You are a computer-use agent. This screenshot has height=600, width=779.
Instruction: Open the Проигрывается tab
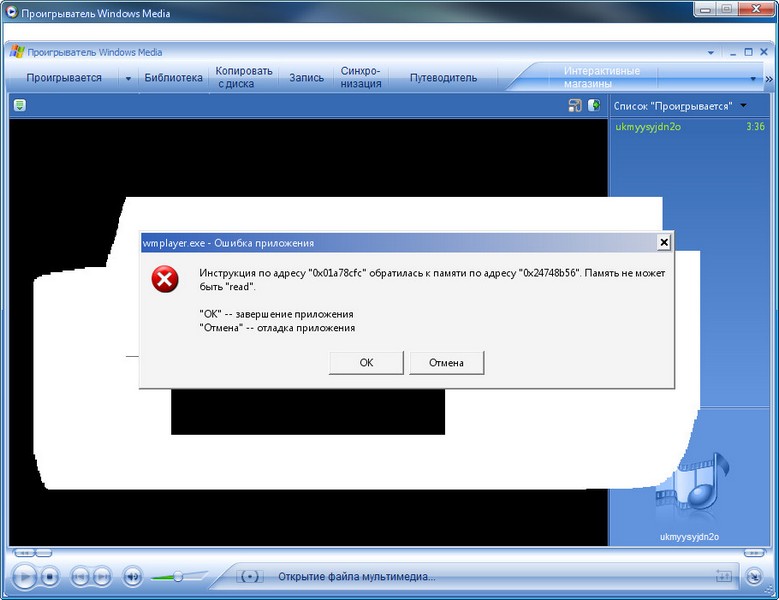tap(64, 78)
